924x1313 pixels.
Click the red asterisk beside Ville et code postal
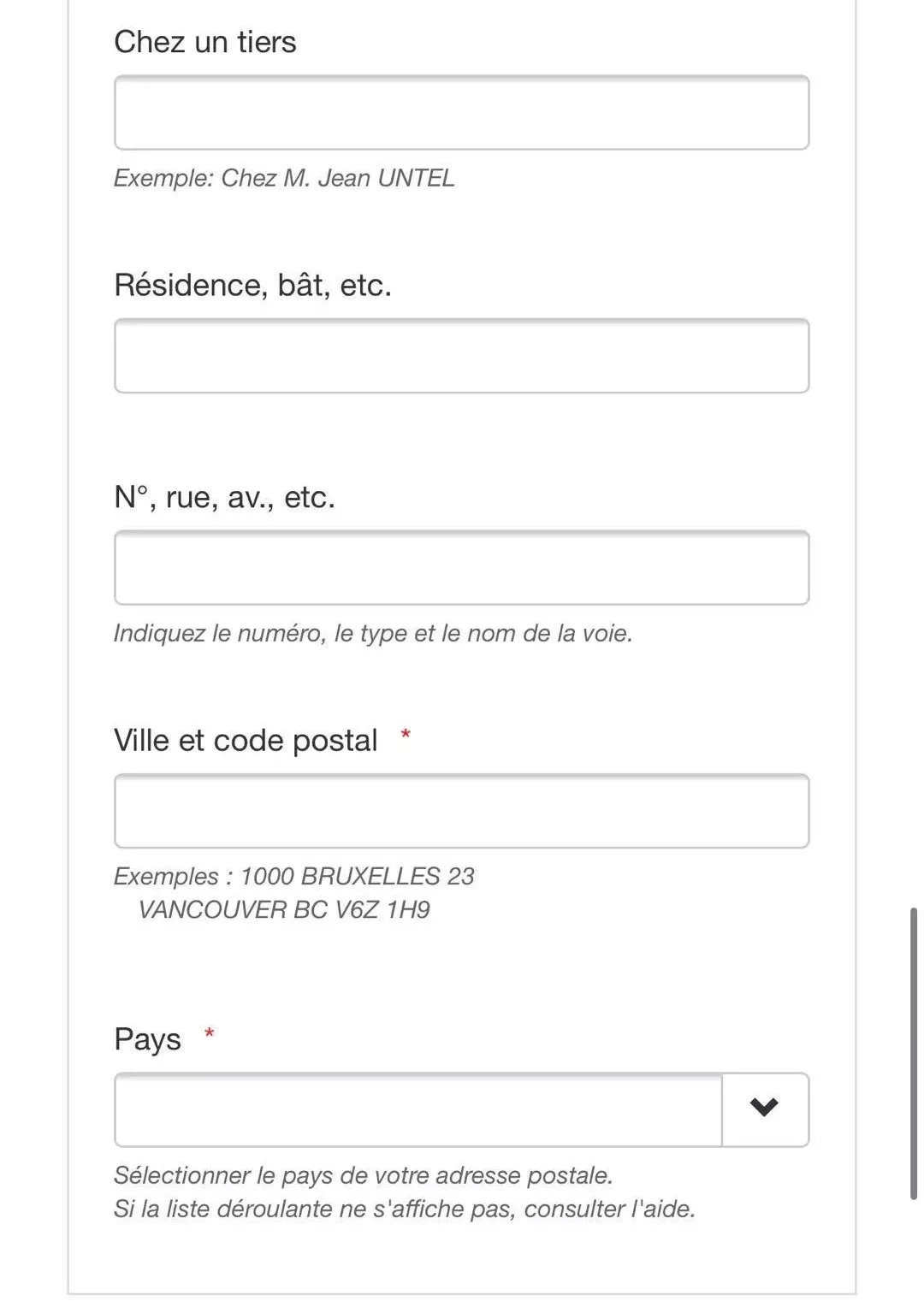point(406,735)
